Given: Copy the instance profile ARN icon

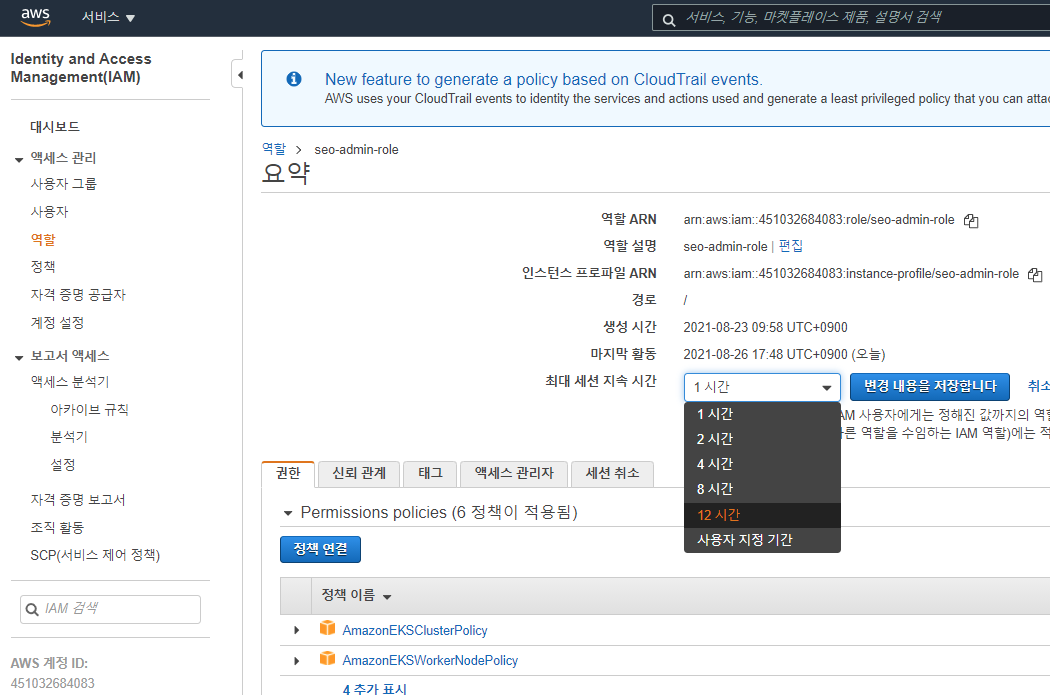Looking at the screenshot, I should click(1035, 275).
